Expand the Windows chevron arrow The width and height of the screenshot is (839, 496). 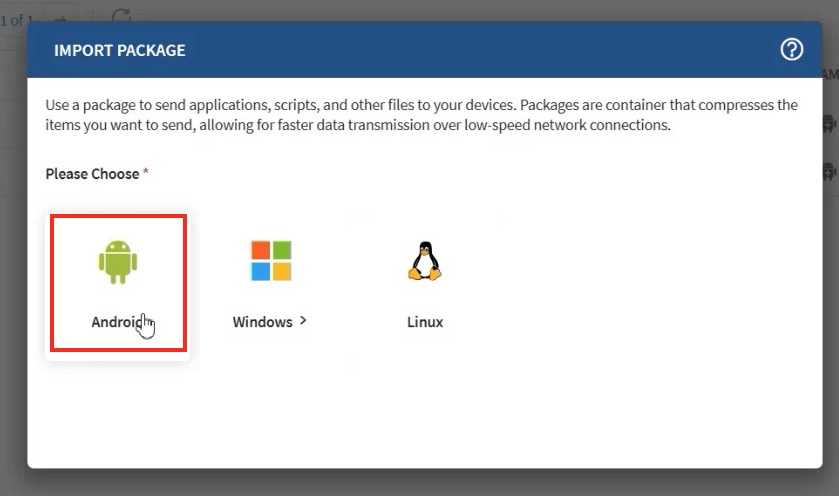click(303, 321)
